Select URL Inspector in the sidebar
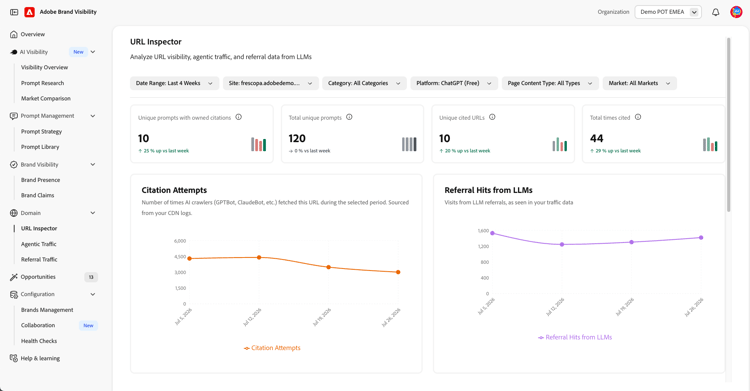 tap(39, 229)
